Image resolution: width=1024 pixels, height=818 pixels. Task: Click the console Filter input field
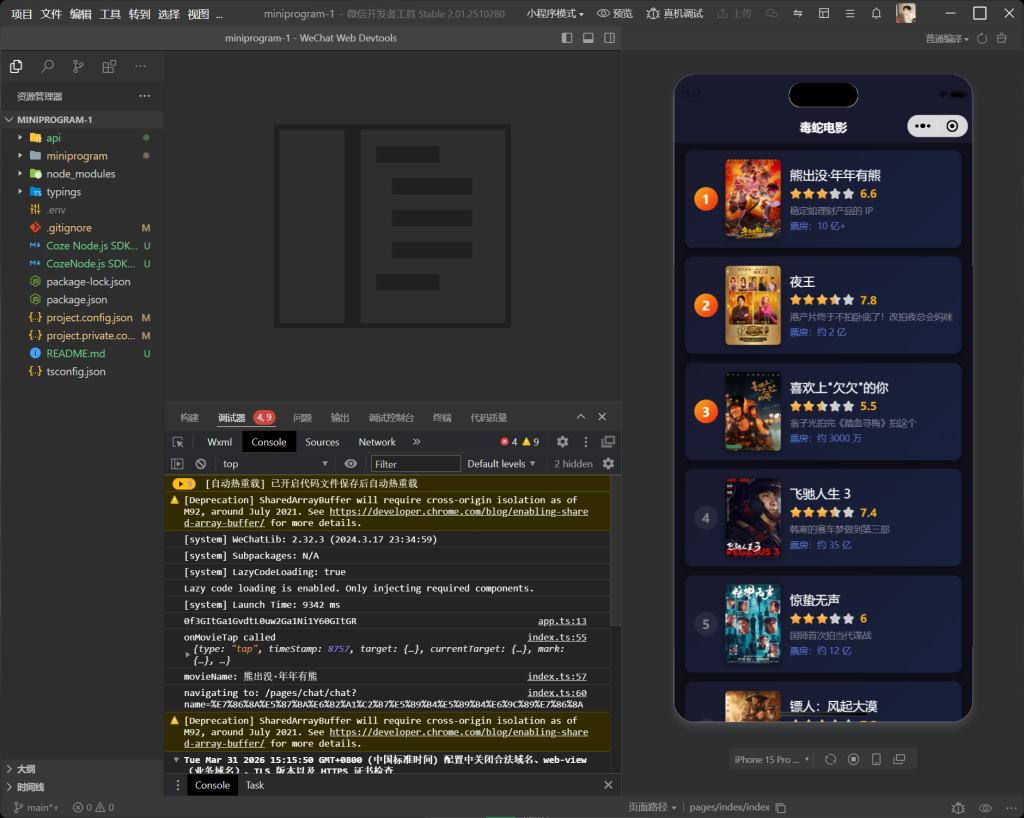coord(415,464)
